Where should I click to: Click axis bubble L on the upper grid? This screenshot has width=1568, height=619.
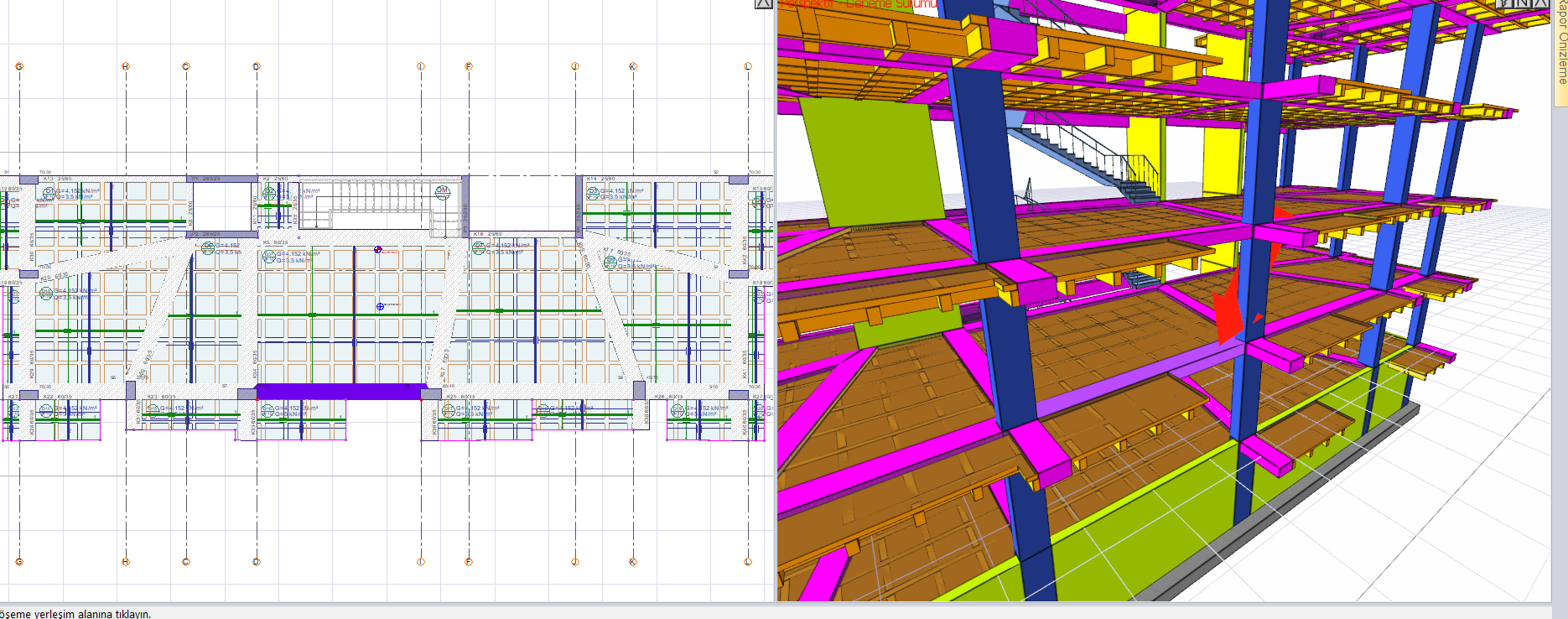[748, 66]
